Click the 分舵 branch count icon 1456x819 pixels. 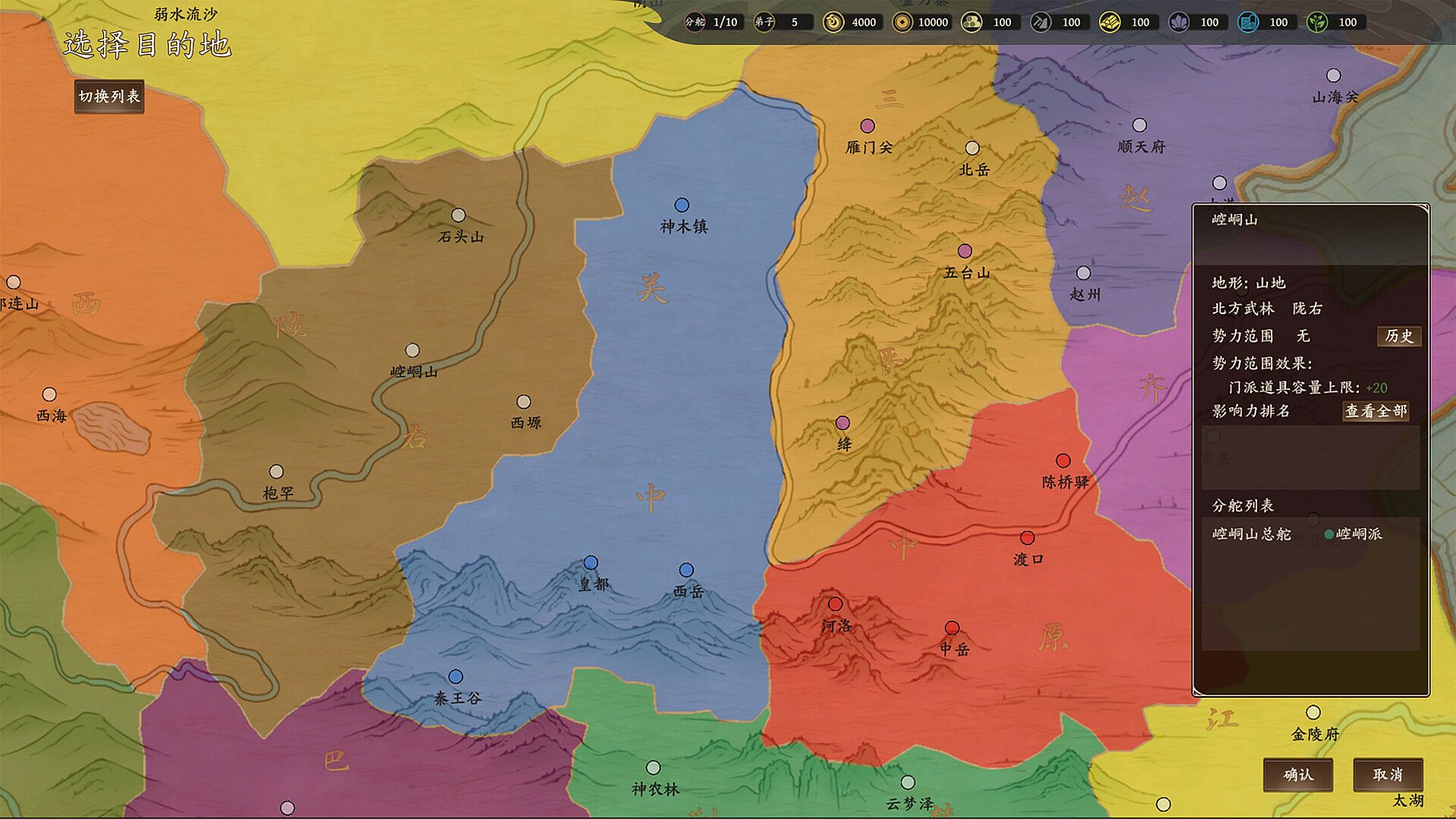pyautogui.click(x=695, y=22)
